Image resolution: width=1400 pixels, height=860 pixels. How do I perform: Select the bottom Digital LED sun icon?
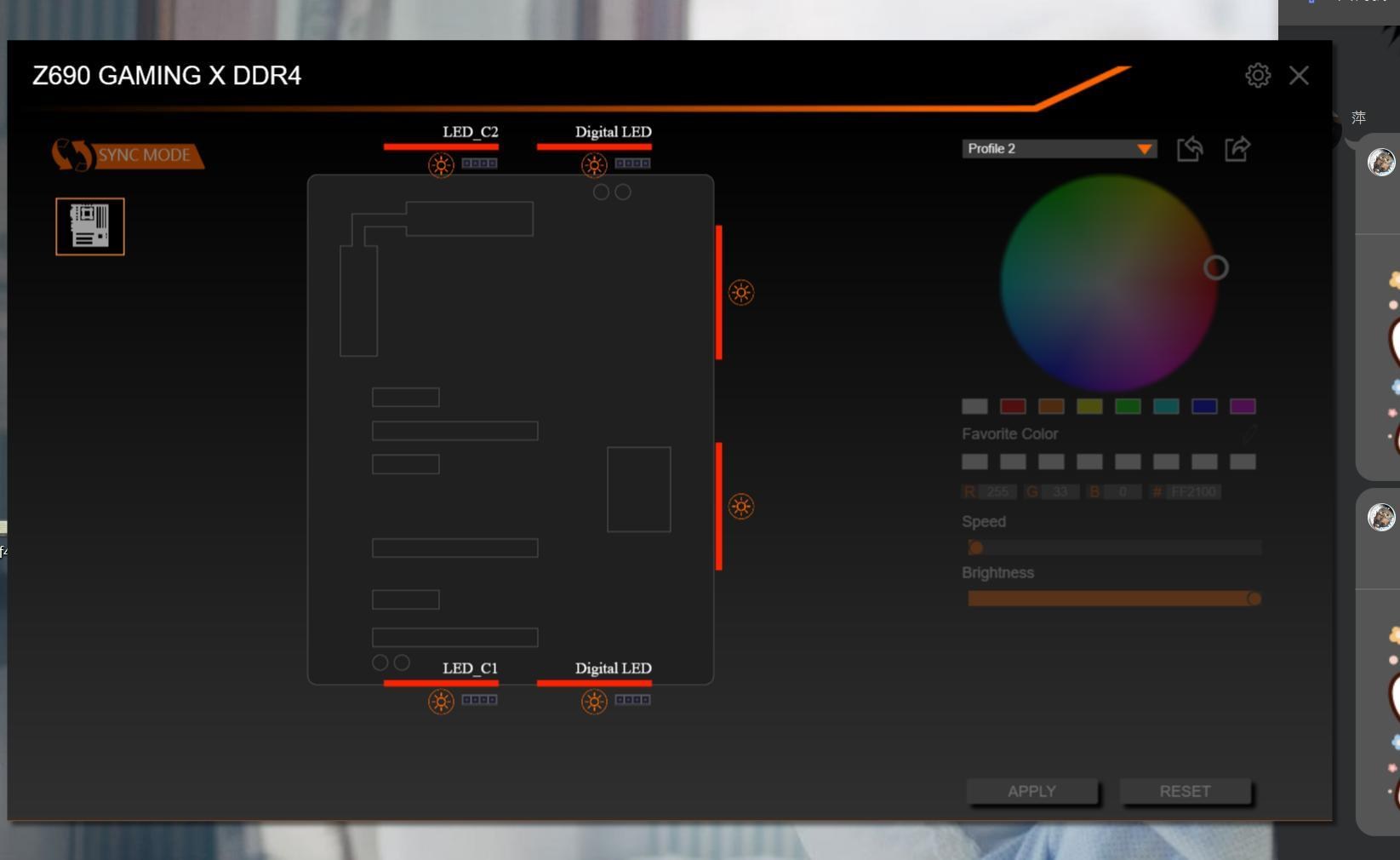(594, 701)
